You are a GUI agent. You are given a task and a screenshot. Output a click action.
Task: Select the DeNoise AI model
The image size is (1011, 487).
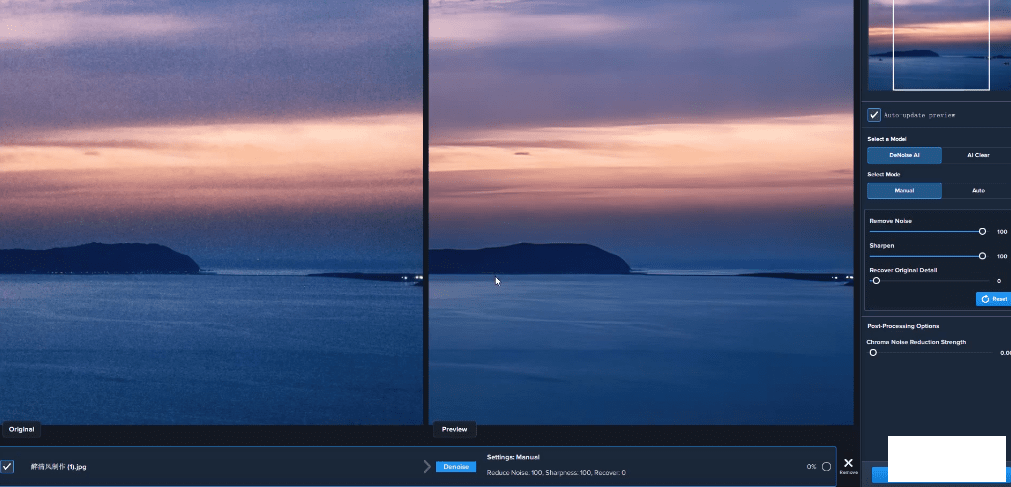tap(904, 155)
